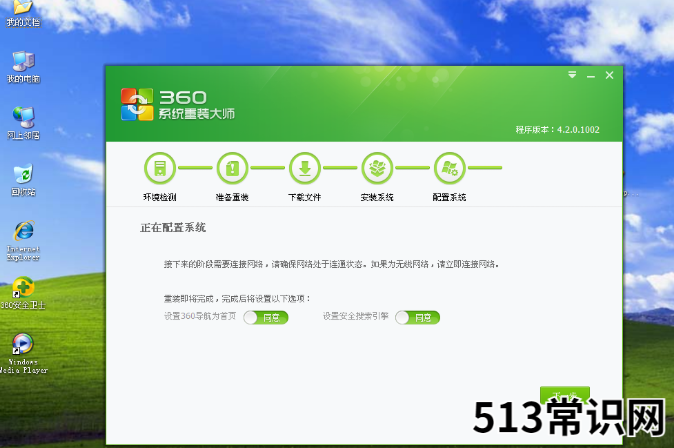674x448 pixels.
Task: Open 我的文档 desktop icon
Action: (23, 14)
